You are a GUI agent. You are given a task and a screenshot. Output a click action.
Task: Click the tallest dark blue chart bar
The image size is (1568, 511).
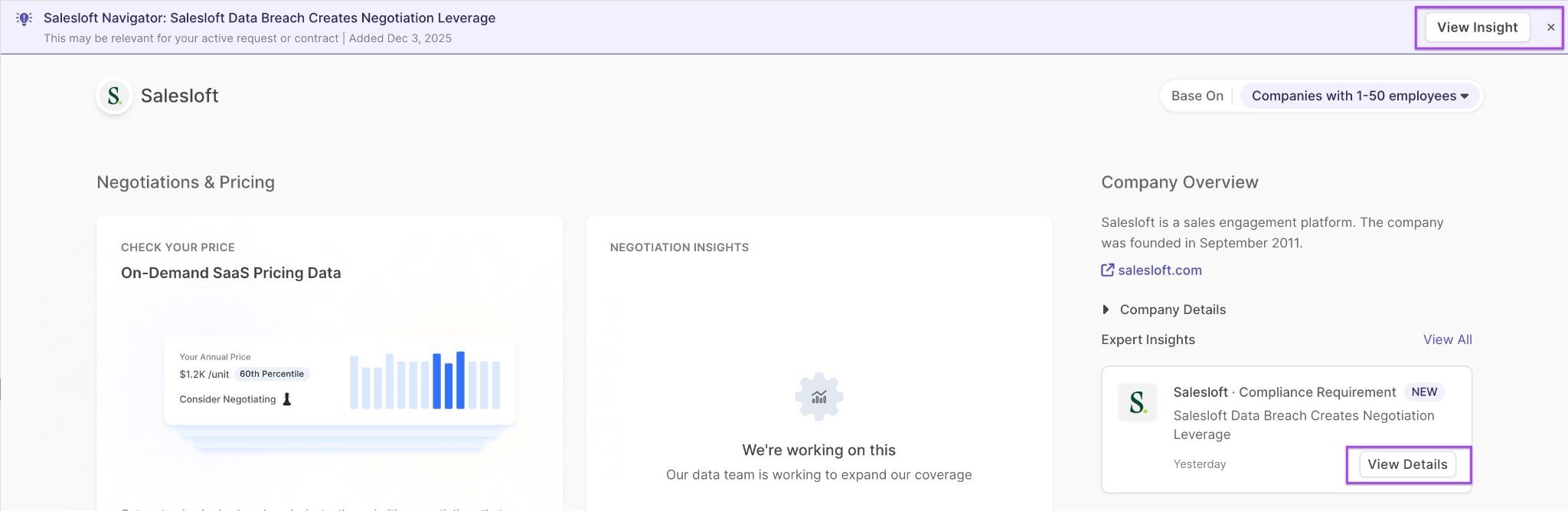[x=460, y=380]
